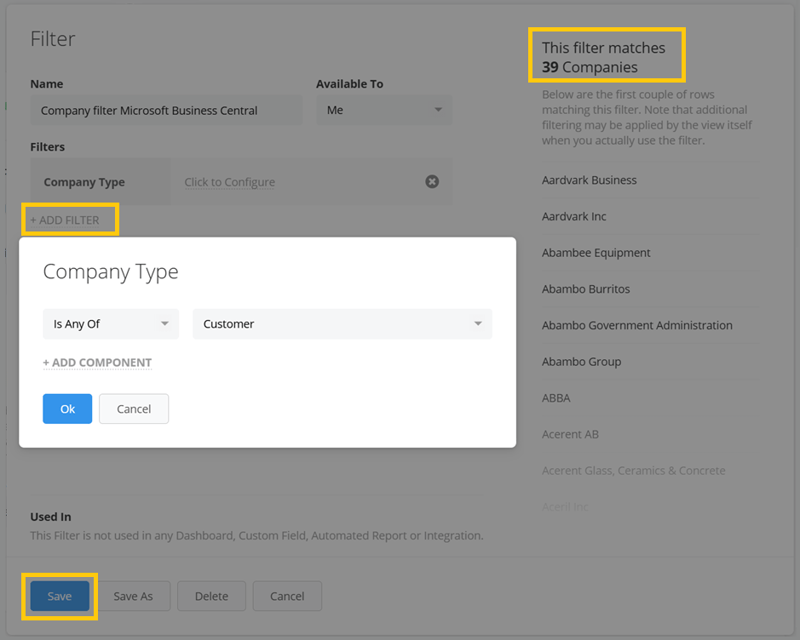Click to Configure the Company Type filter
The image size is (800, 640).
(230, 182)
